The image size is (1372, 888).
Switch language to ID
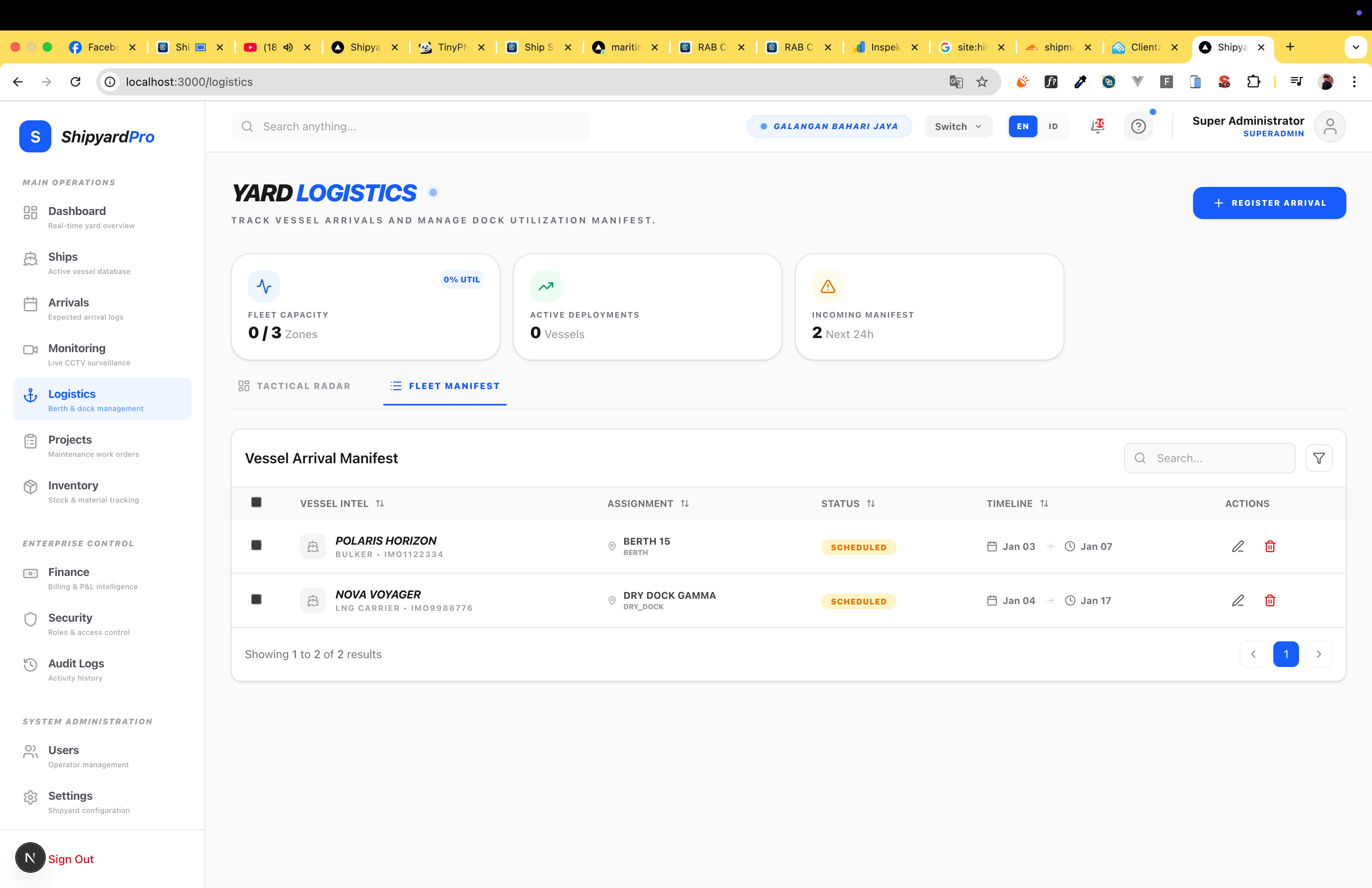click(x=1053, y=126)
